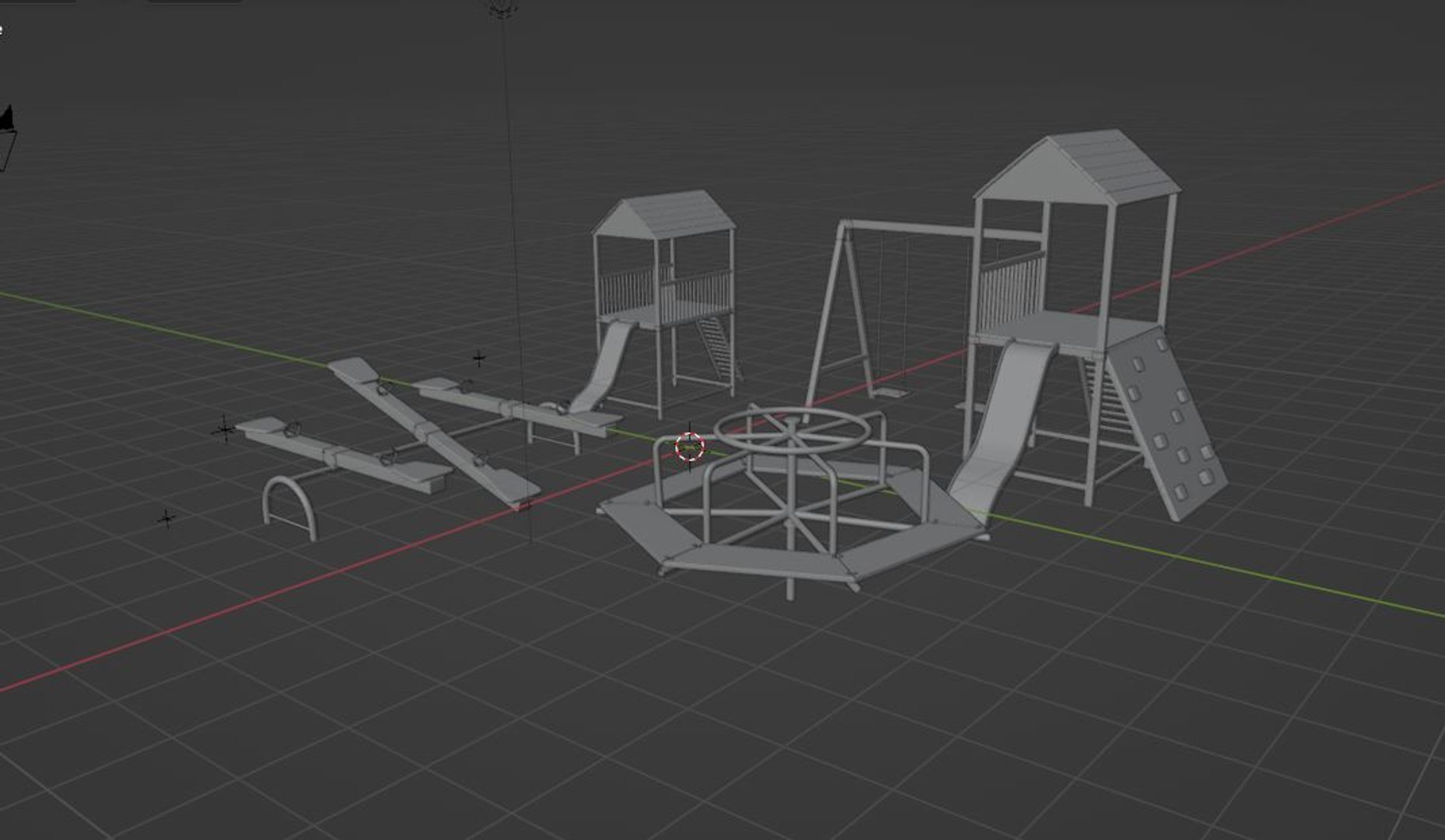This screenshot has height=840, width=1445.
Task: Select the swing seat under the frame
Action: pos(892,392)
